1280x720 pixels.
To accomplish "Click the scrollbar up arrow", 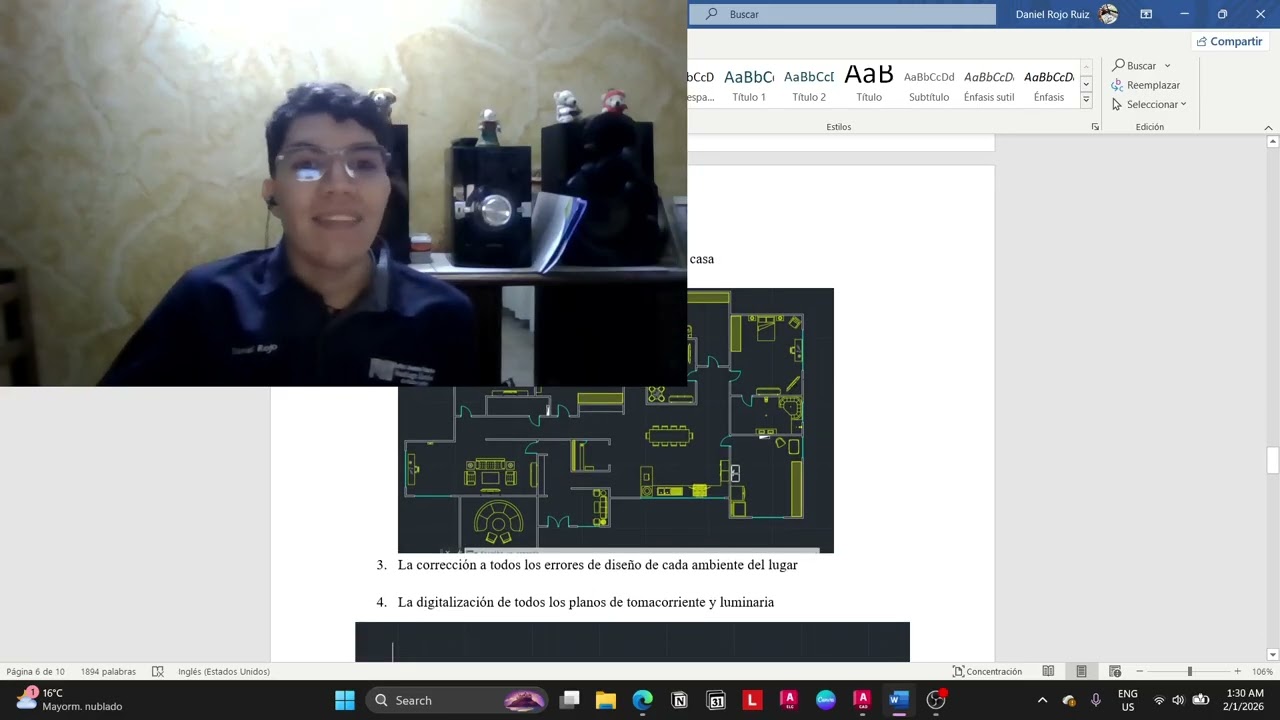I will [x=1273, y=142].
